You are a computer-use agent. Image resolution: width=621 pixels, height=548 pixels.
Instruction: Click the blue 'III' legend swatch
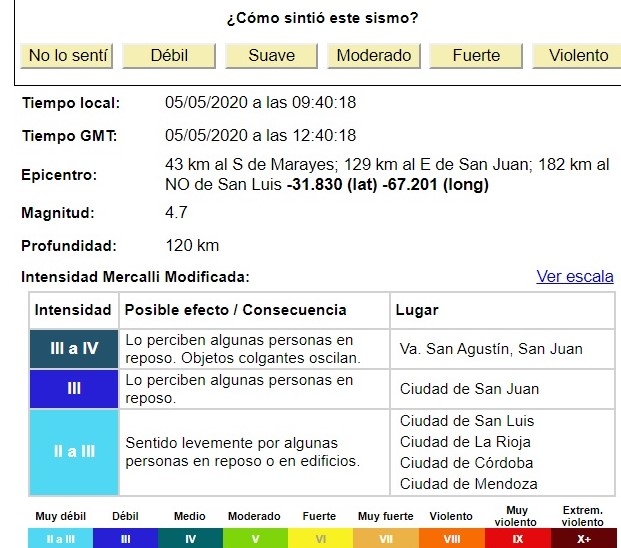tap(126, 538)
